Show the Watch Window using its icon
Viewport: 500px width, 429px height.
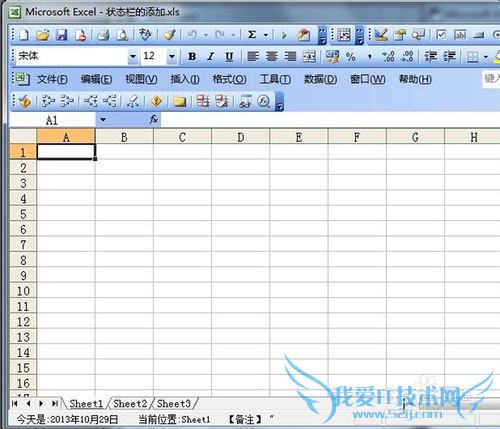[x=245, y=101]
